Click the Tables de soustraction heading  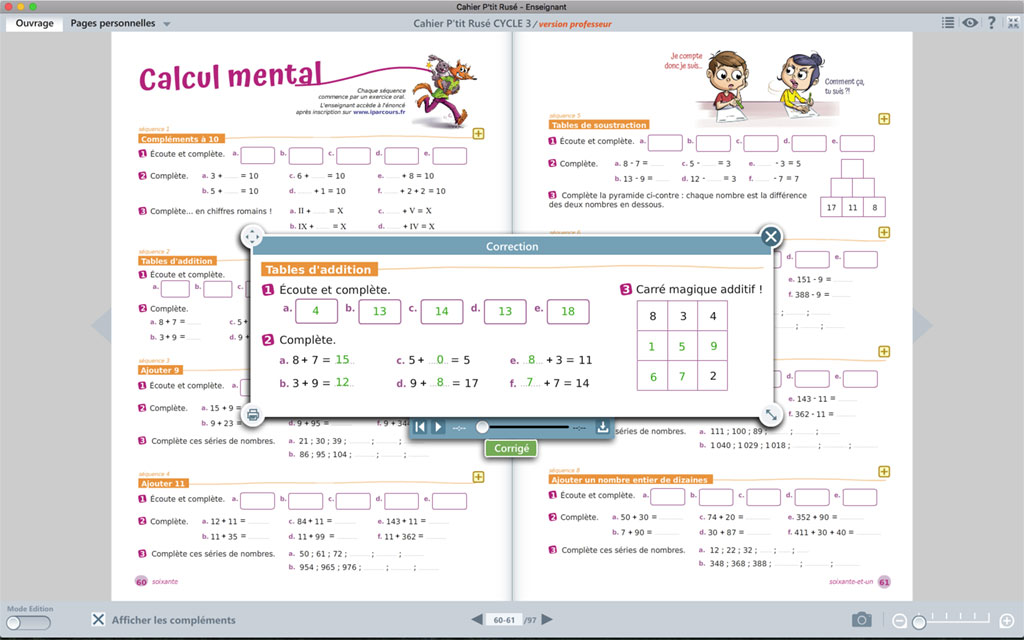598,125
